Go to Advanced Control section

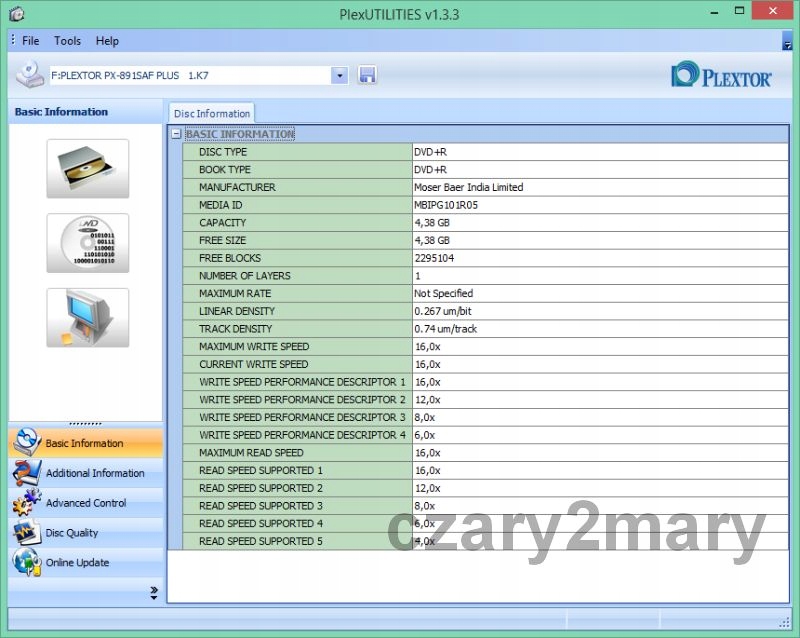[x=85, y=503]
